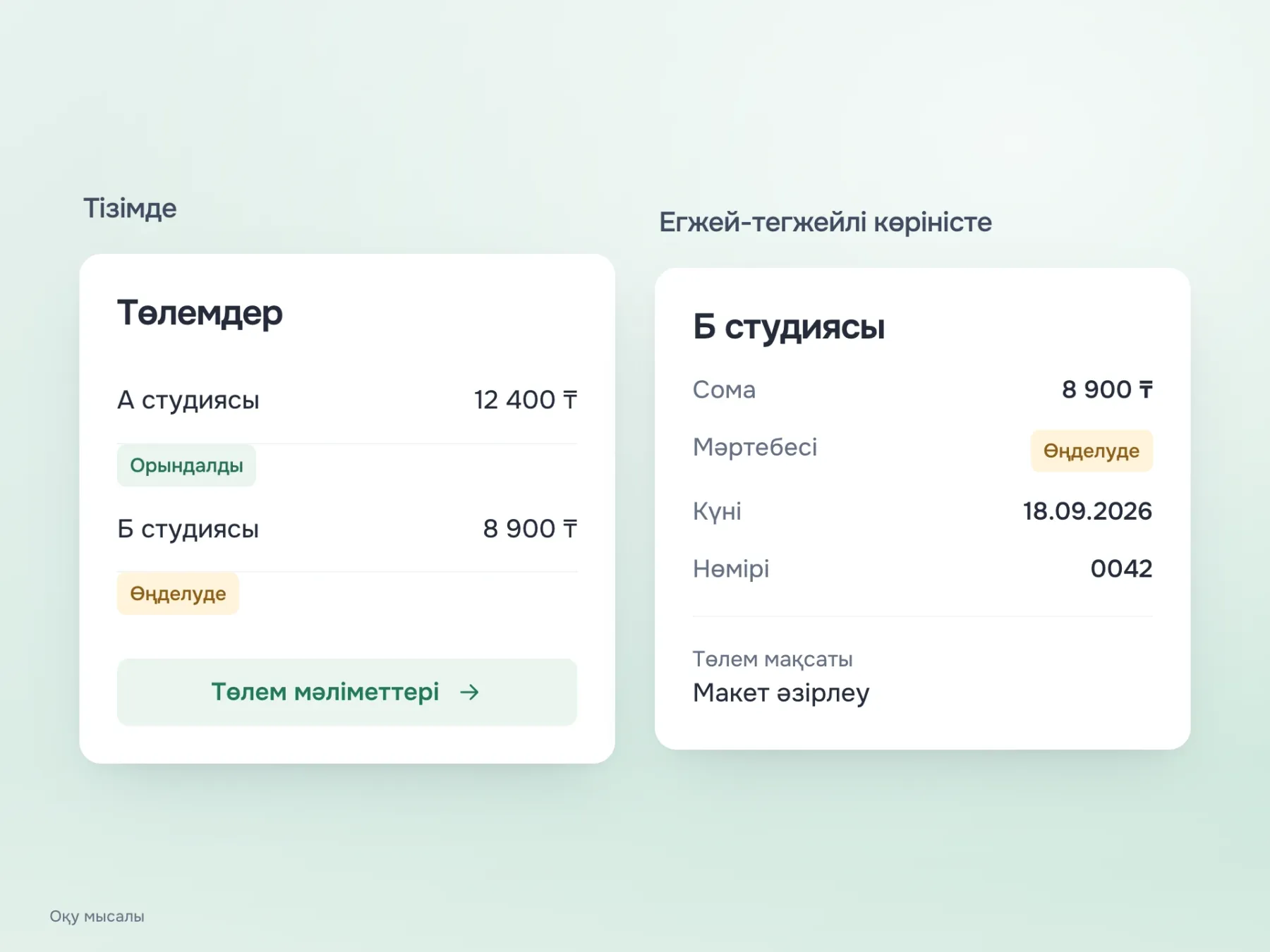Click the Оқу мысалы footer text
Image resolution: width=1270 pixels, height=952 pixels.
pyautogui.click(x=97, y=916)
